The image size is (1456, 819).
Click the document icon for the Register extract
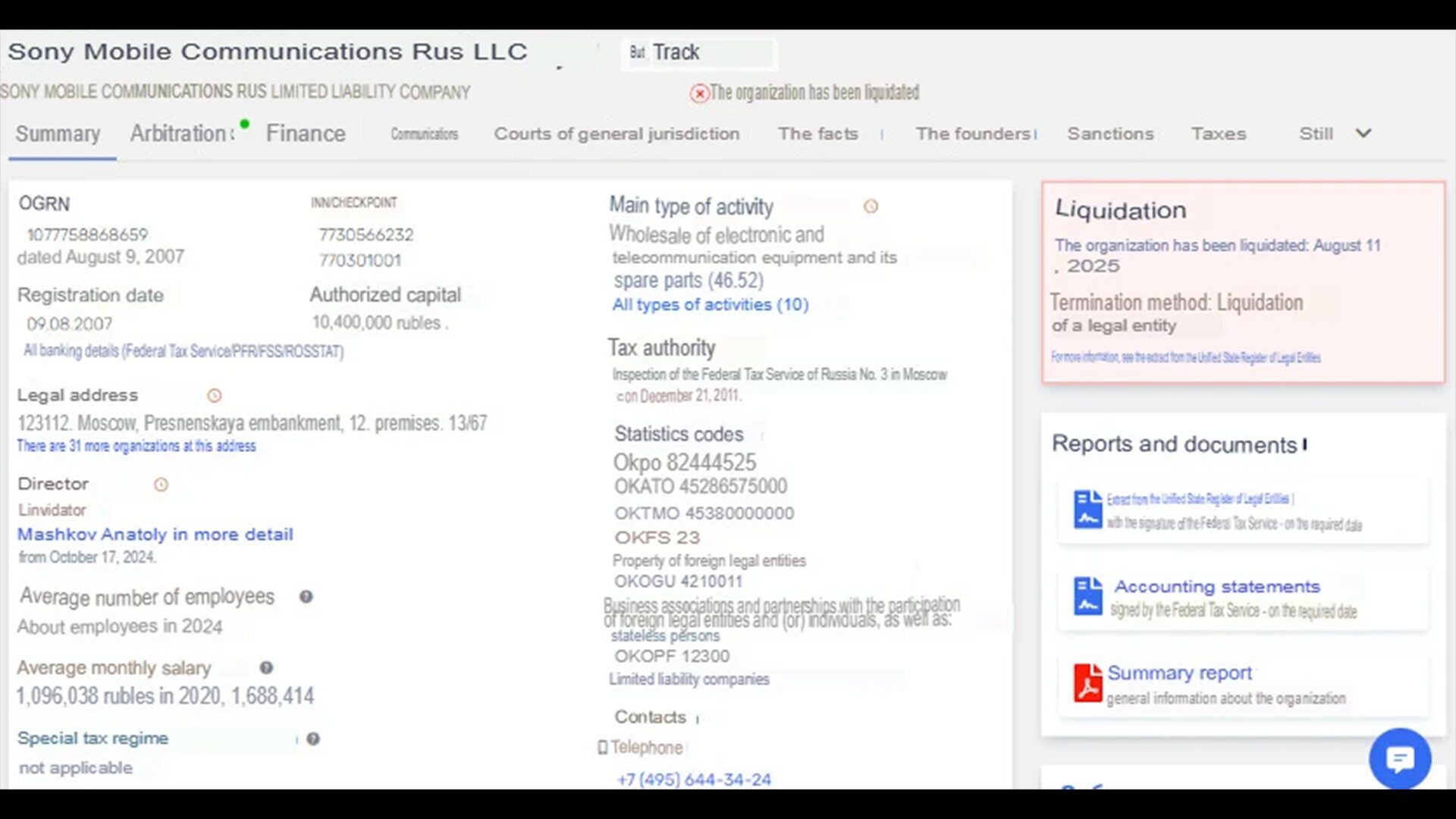(1087, 510)
